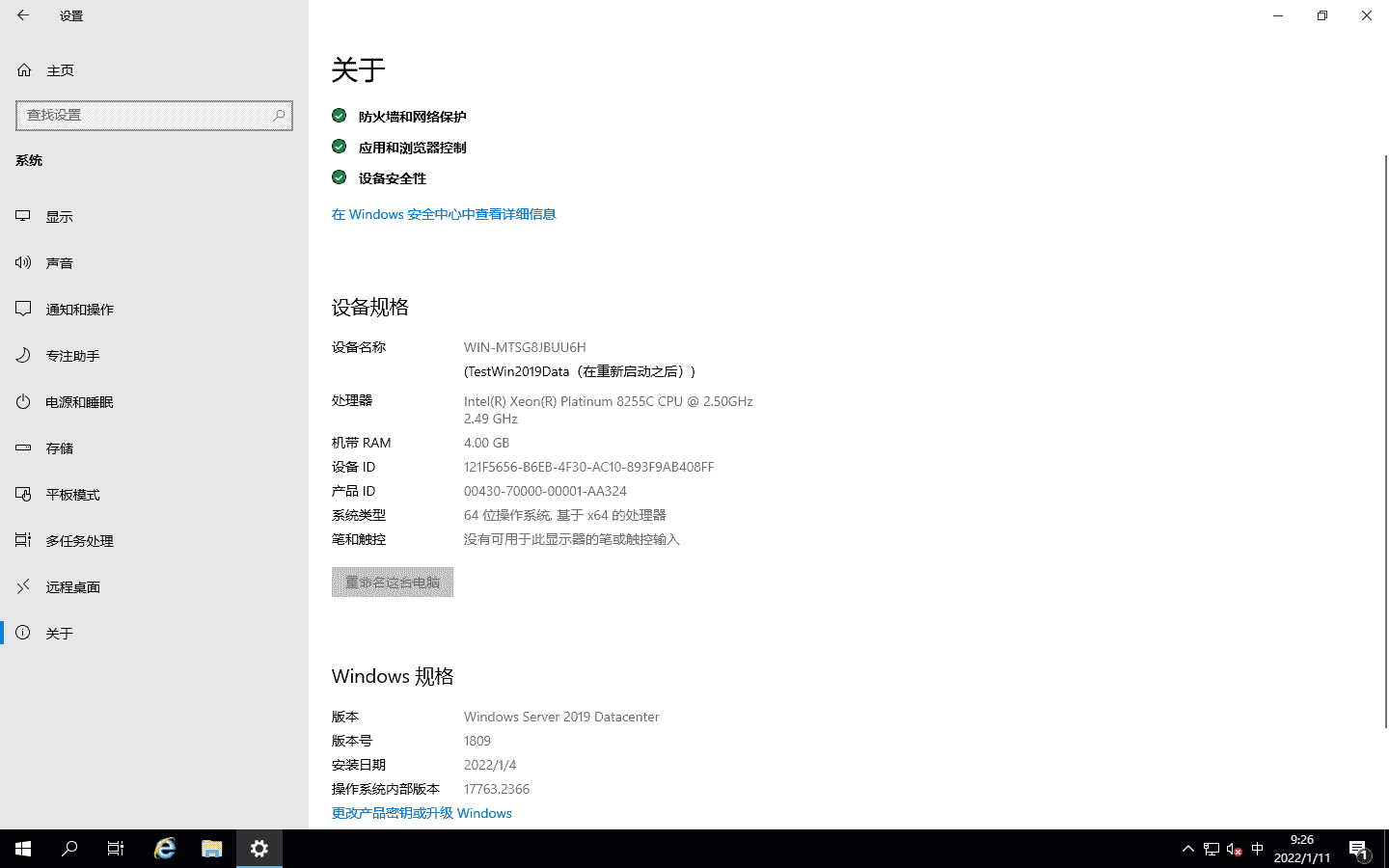Select the 关于 info icon

pos(23,633)
